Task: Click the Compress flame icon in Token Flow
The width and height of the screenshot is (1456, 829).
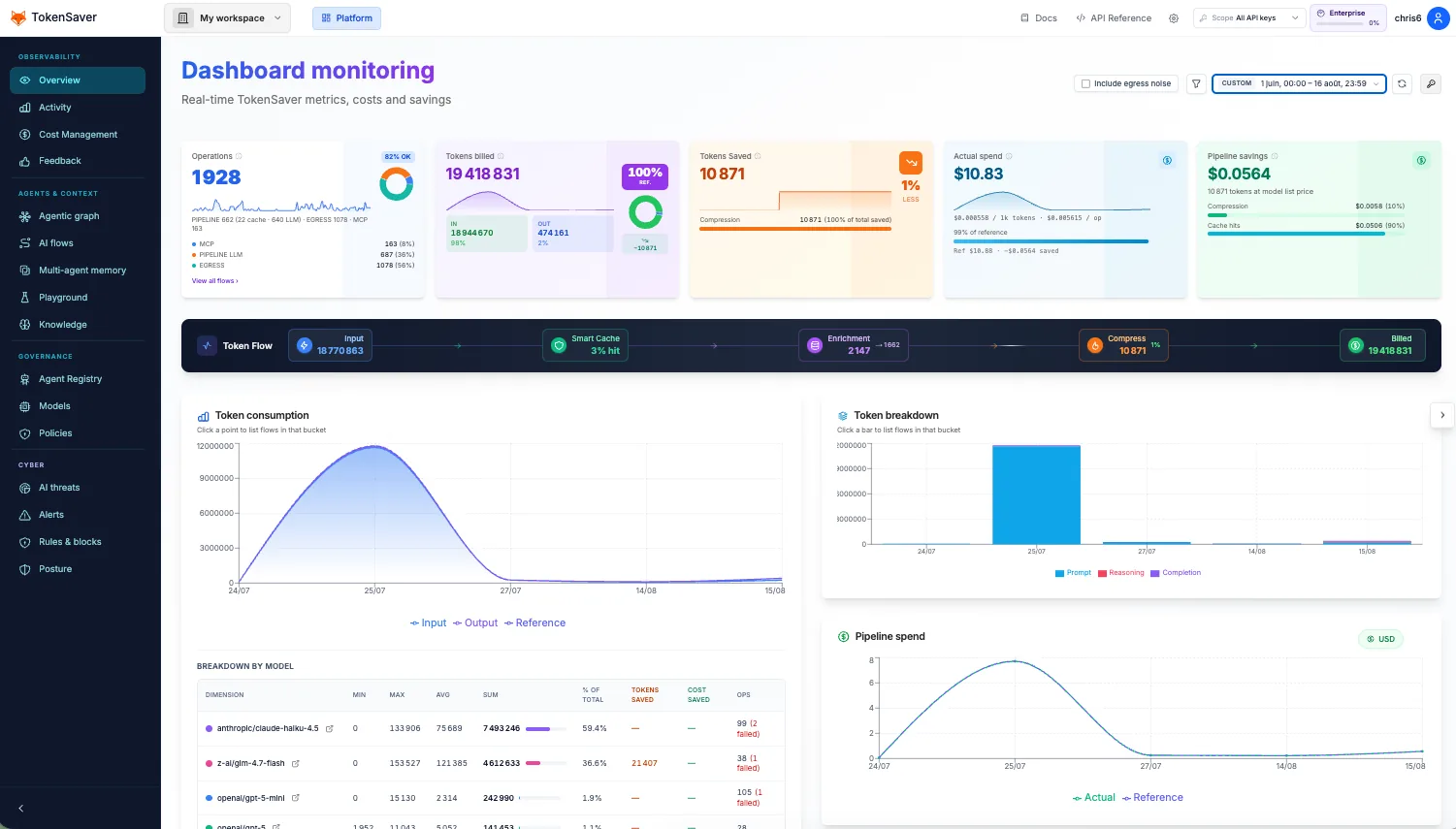Action: (1095, 345)
